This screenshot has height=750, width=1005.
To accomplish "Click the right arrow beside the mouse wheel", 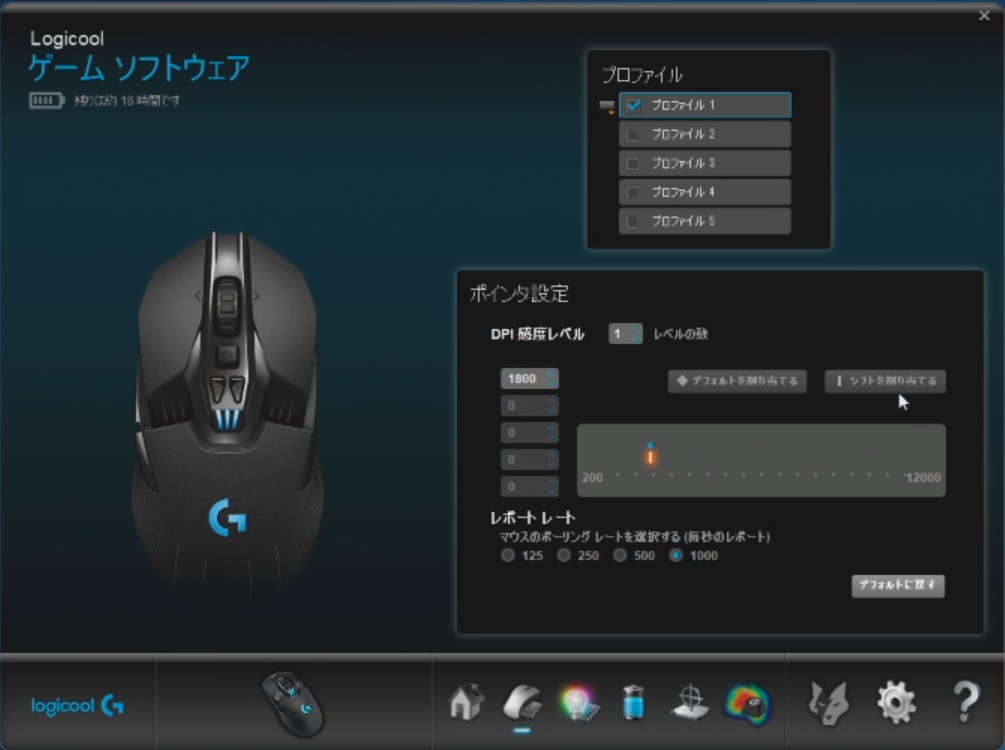I will pyautogui.click(x=256, y=296).
